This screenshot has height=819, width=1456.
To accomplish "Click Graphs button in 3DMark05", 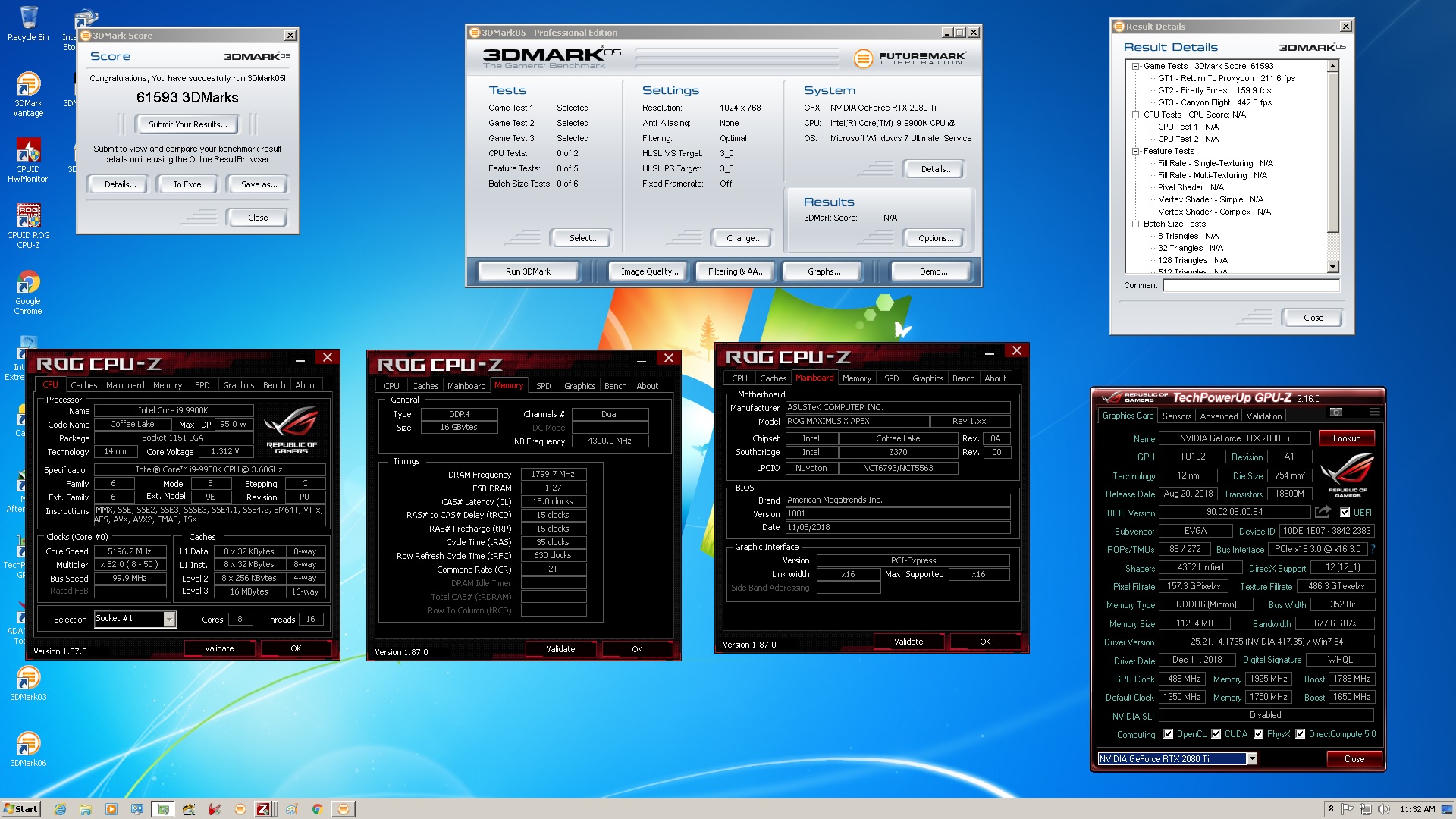I will [824, 271].
